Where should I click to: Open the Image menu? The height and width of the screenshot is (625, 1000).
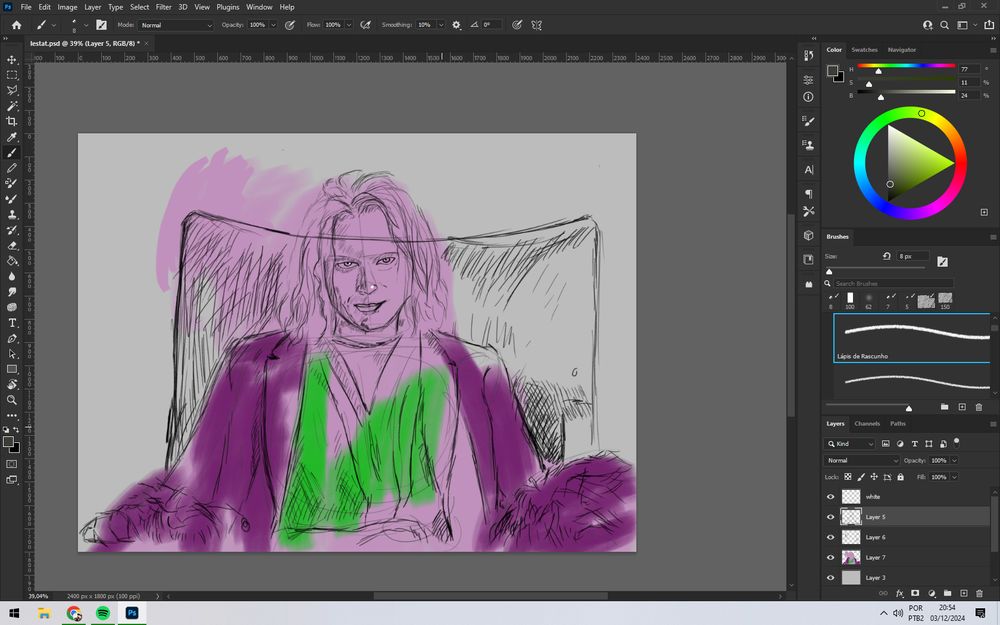pos(67,7)
